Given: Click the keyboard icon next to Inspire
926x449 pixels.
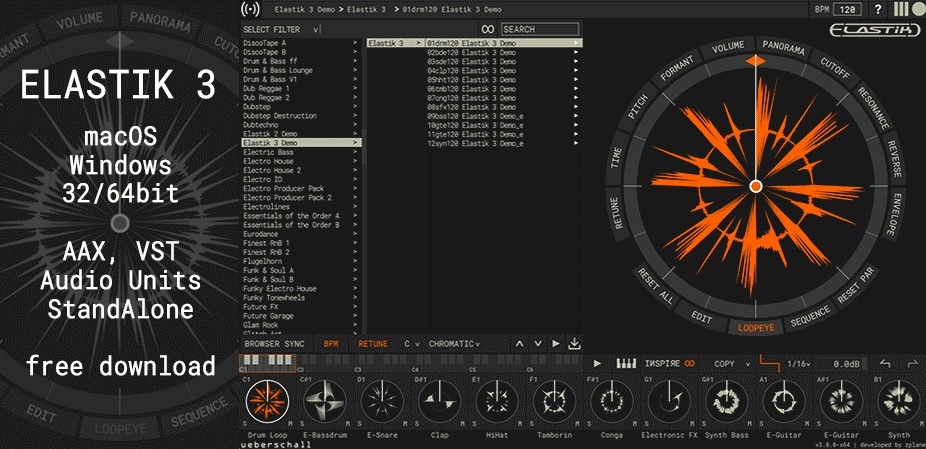Looking at the screenshot, I should 627,364.
